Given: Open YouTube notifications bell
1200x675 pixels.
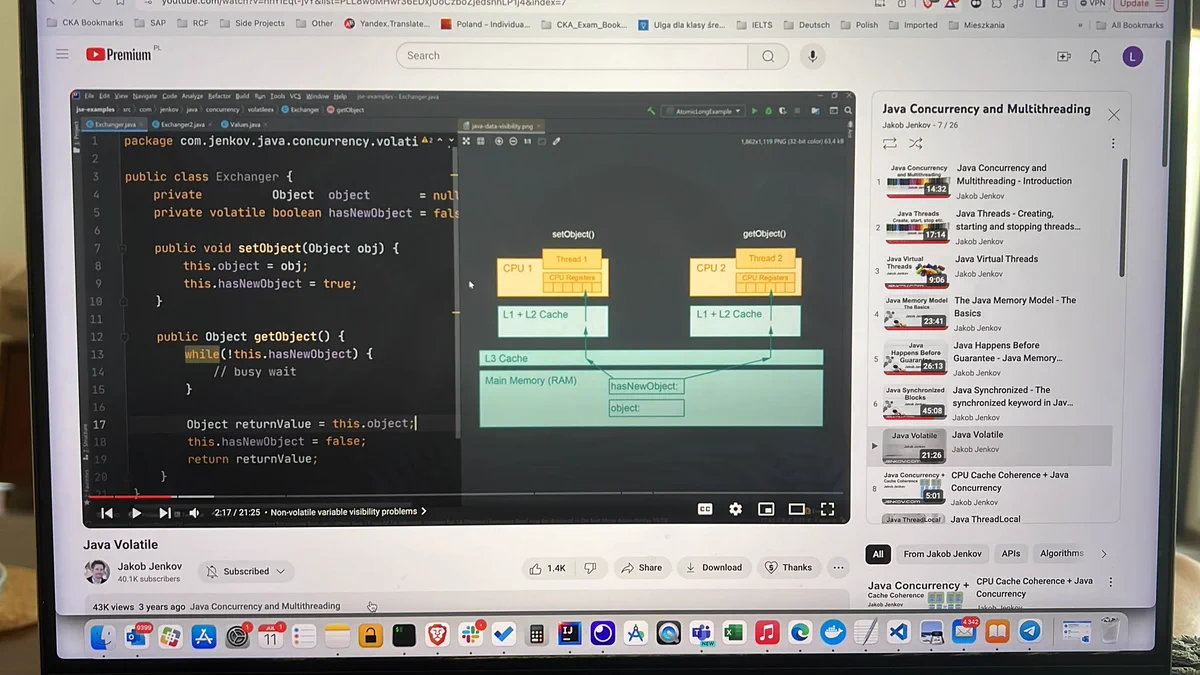Looking at the screenshot, I should (x=1095, y=57).
